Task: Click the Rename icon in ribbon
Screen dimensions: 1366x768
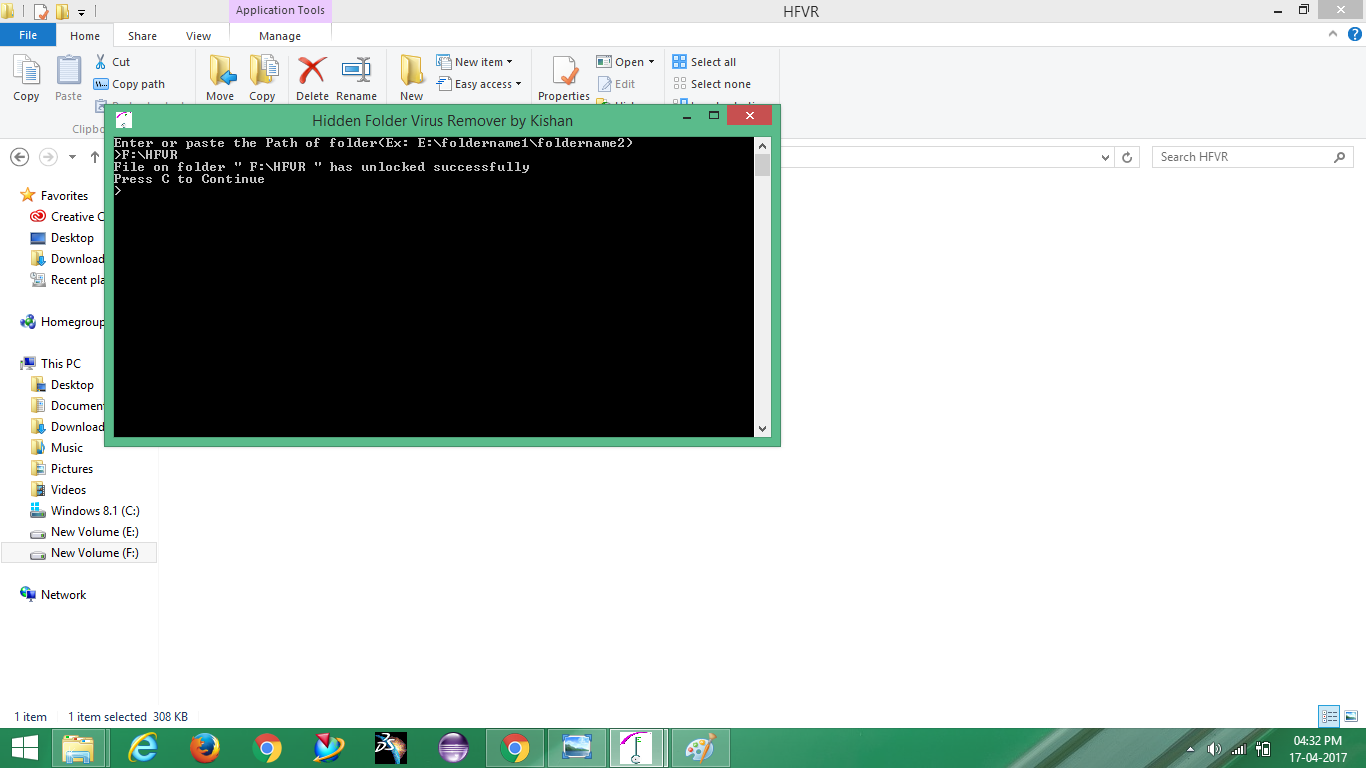Action: [356, 71]
